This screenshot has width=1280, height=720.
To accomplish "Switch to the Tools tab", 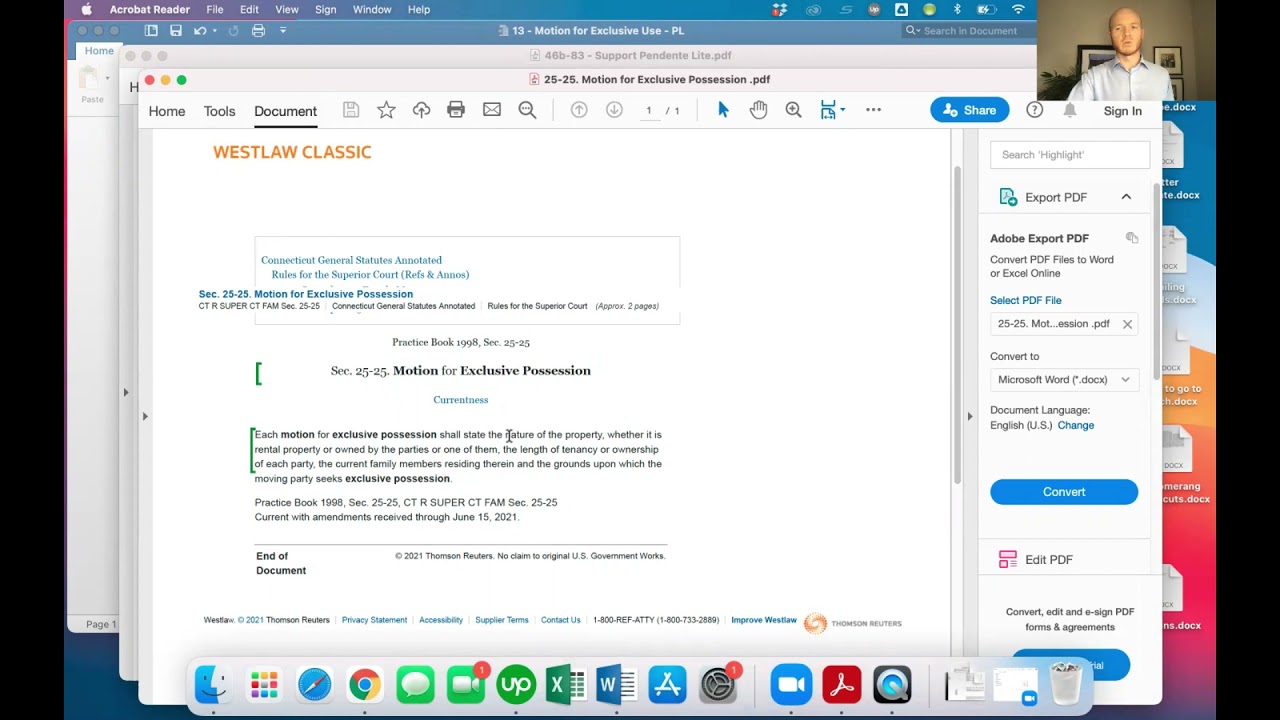I will (220, 111).
